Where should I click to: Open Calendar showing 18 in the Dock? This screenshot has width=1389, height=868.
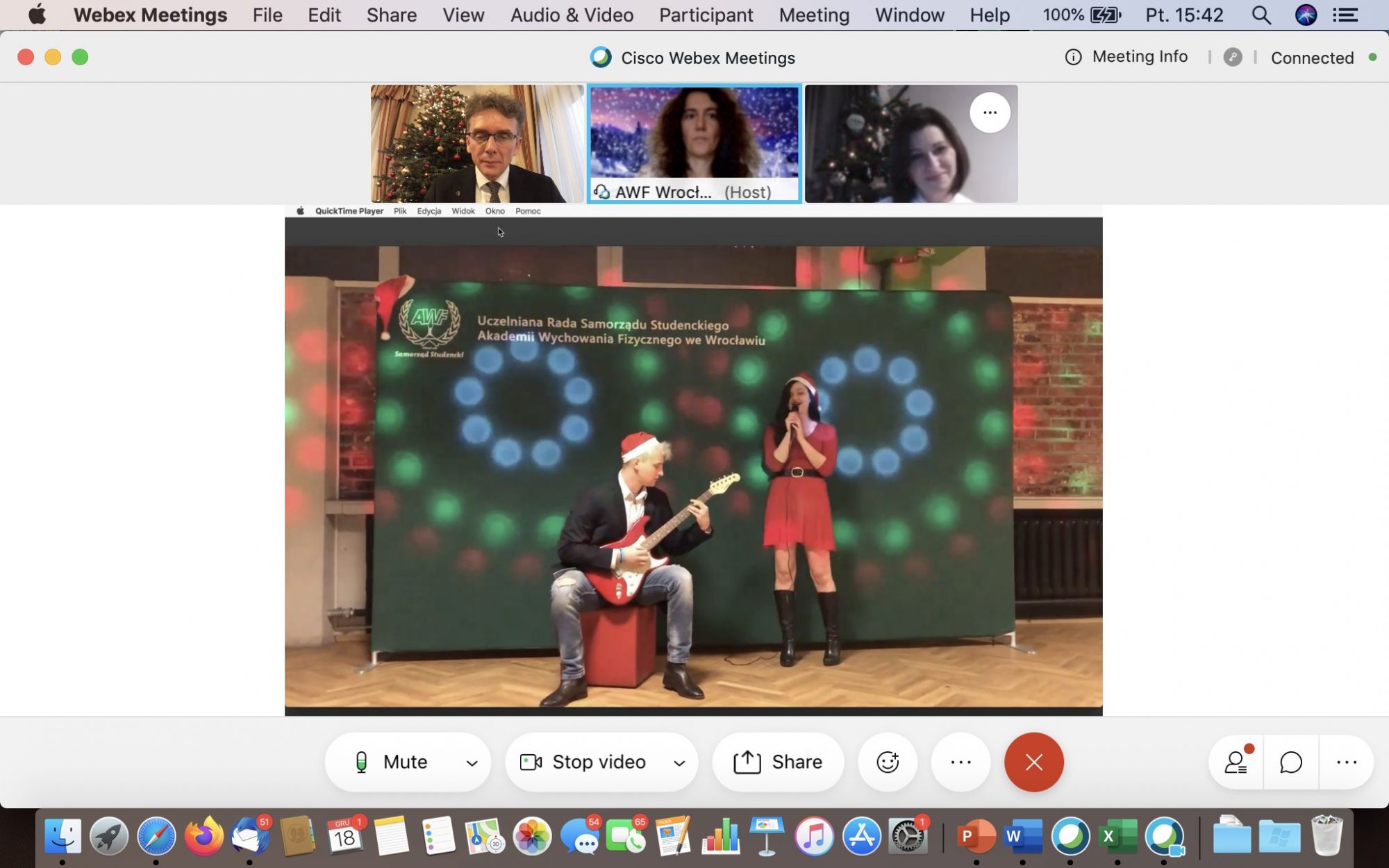coord(344,835)
